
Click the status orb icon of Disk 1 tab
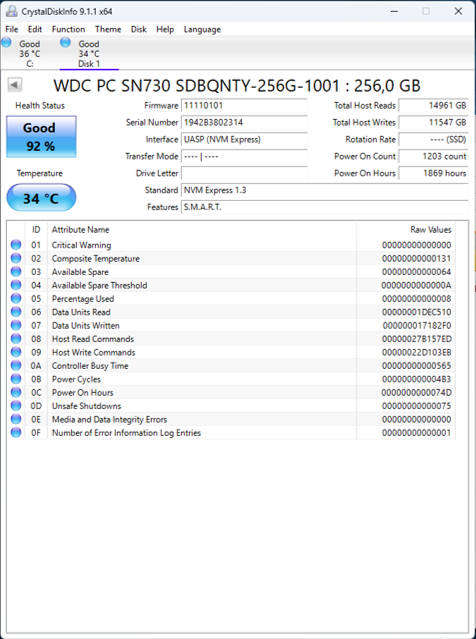[65, 42]
